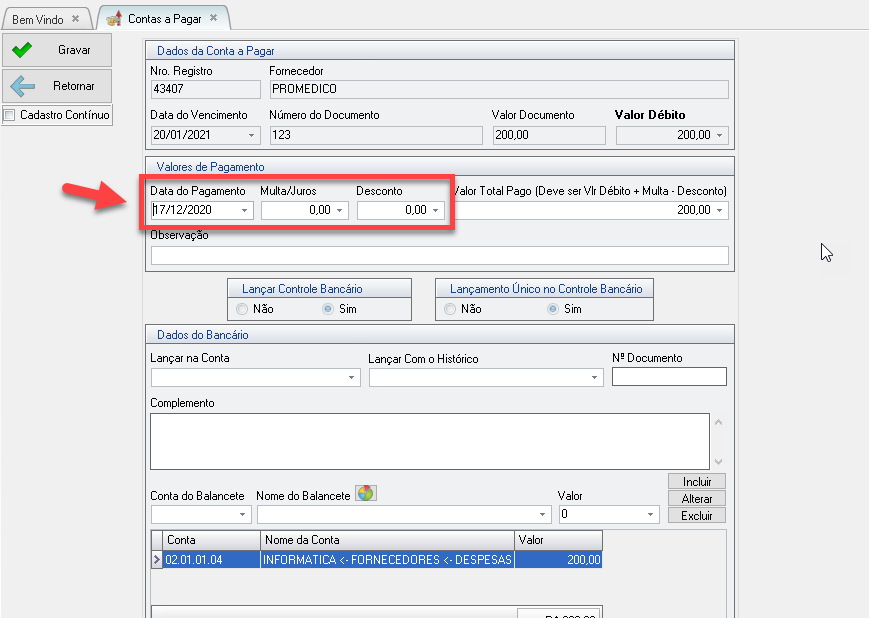Click the Complemento scrollbar down arrow
869x618 pixels.
tap(717, 461)
